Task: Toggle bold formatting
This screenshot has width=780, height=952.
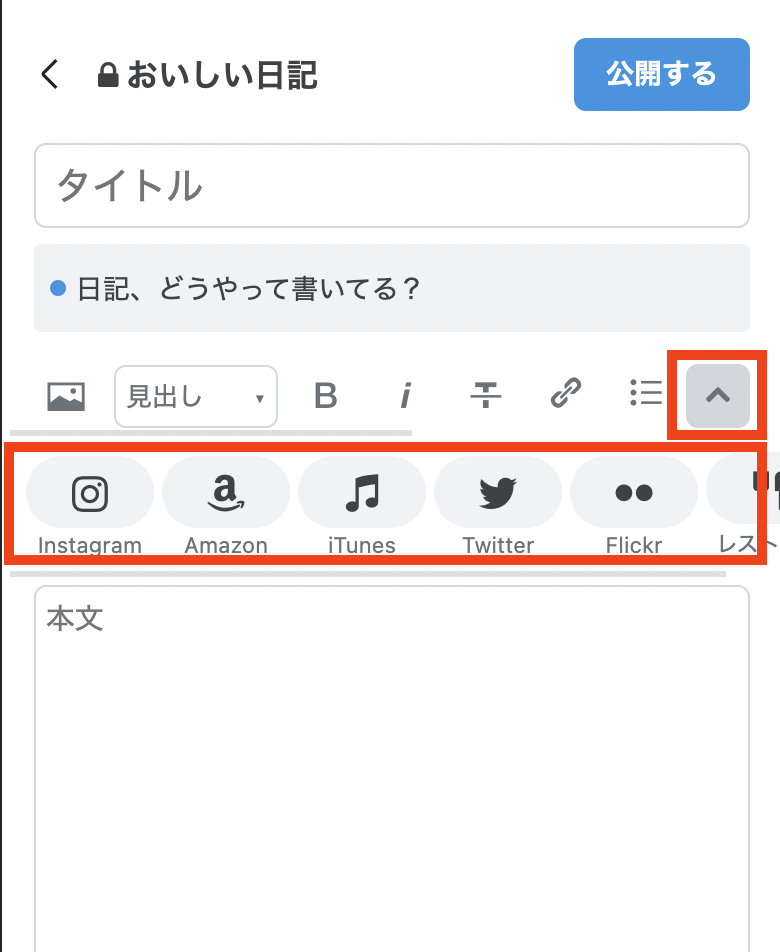Action: click(325, 396)
